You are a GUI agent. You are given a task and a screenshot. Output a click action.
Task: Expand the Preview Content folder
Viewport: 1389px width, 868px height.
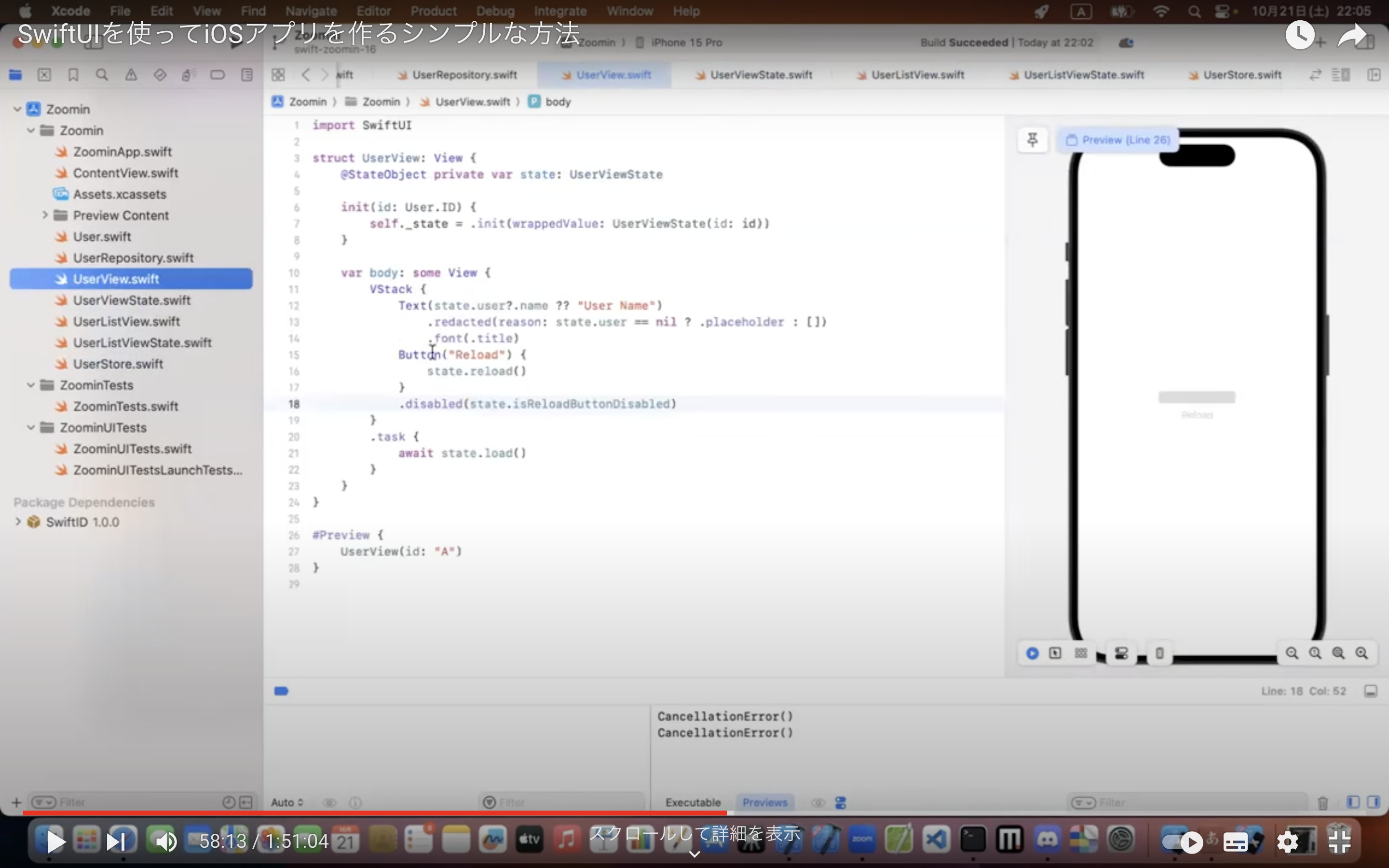point(45,215)
